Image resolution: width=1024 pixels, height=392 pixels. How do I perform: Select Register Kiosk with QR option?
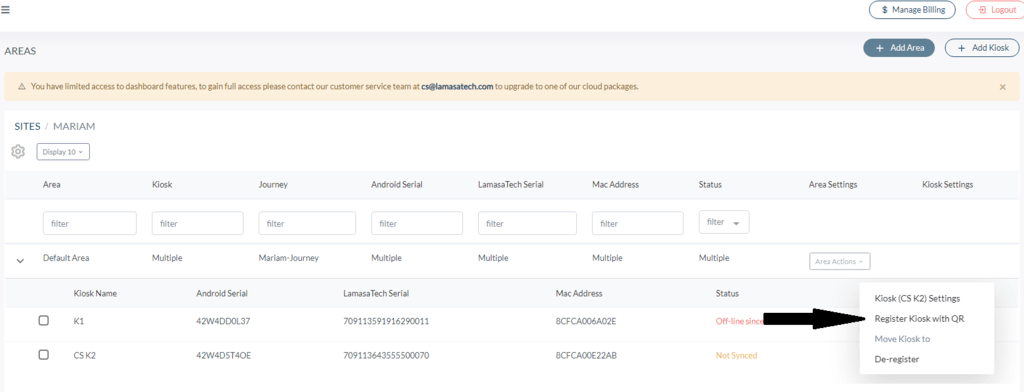(919, 319)
